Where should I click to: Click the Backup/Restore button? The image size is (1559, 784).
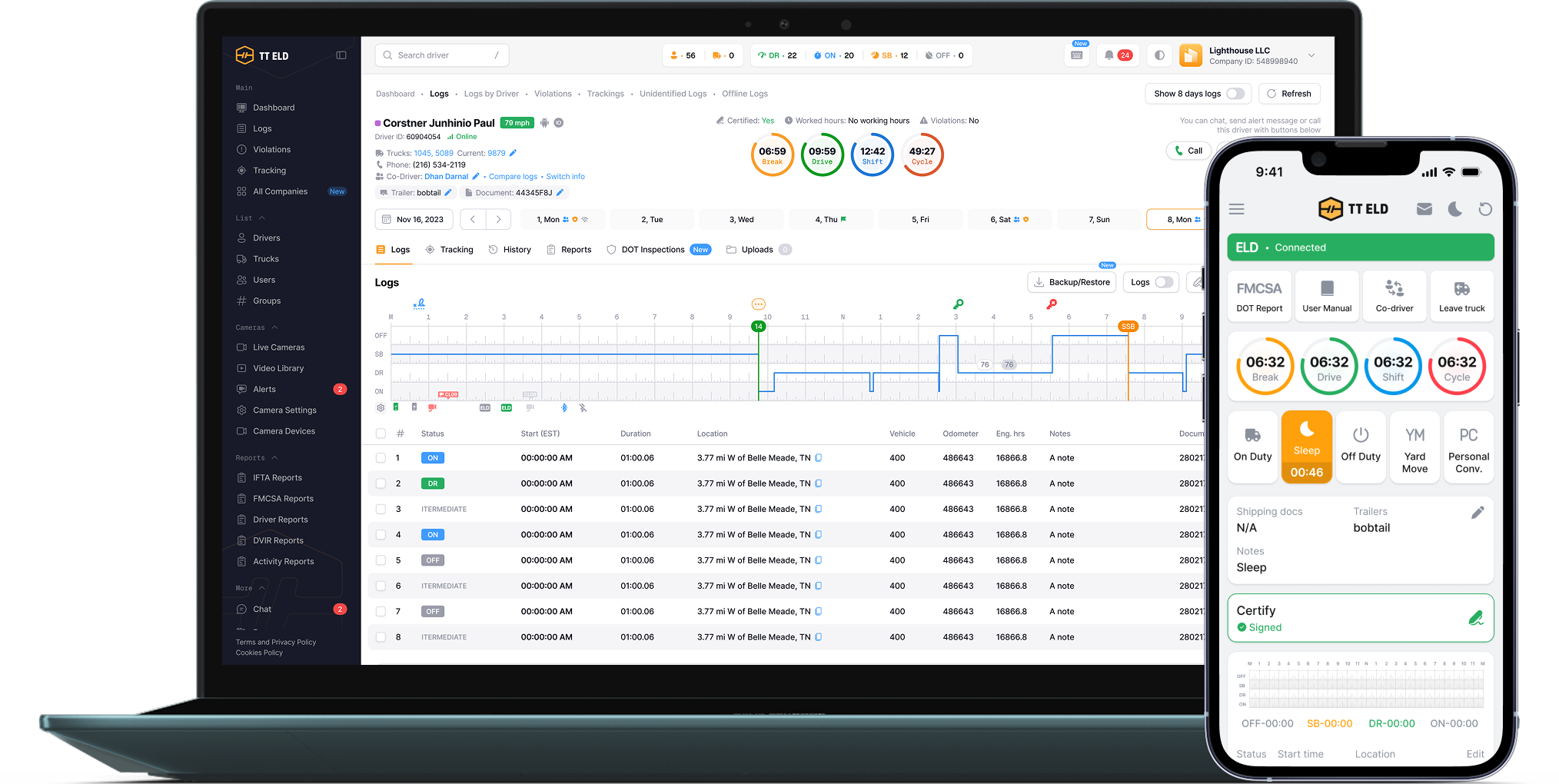(1072, 282)
